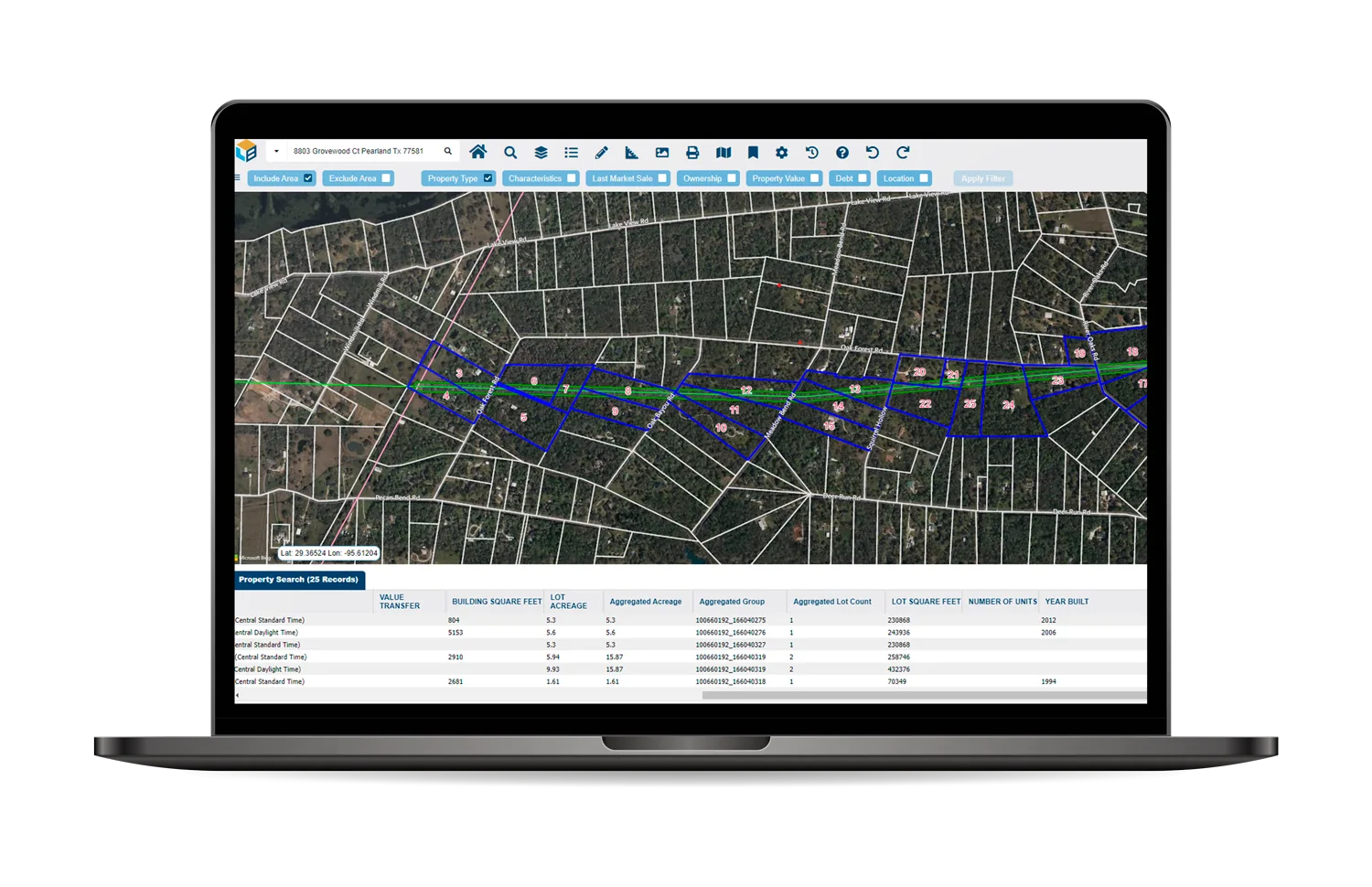Screen dimensions: 1372x887
Task: Uncheck the Include Area checkbox
Action: 308,178
